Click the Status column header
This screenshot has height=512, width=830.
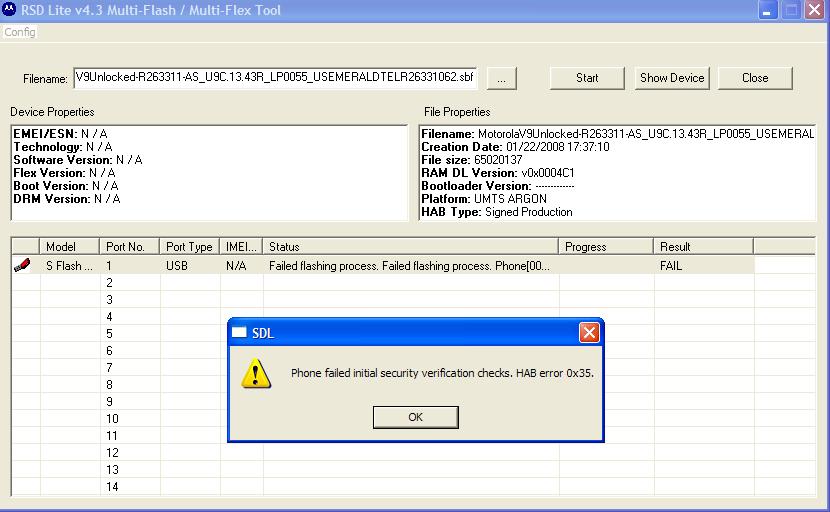(410, 247)
